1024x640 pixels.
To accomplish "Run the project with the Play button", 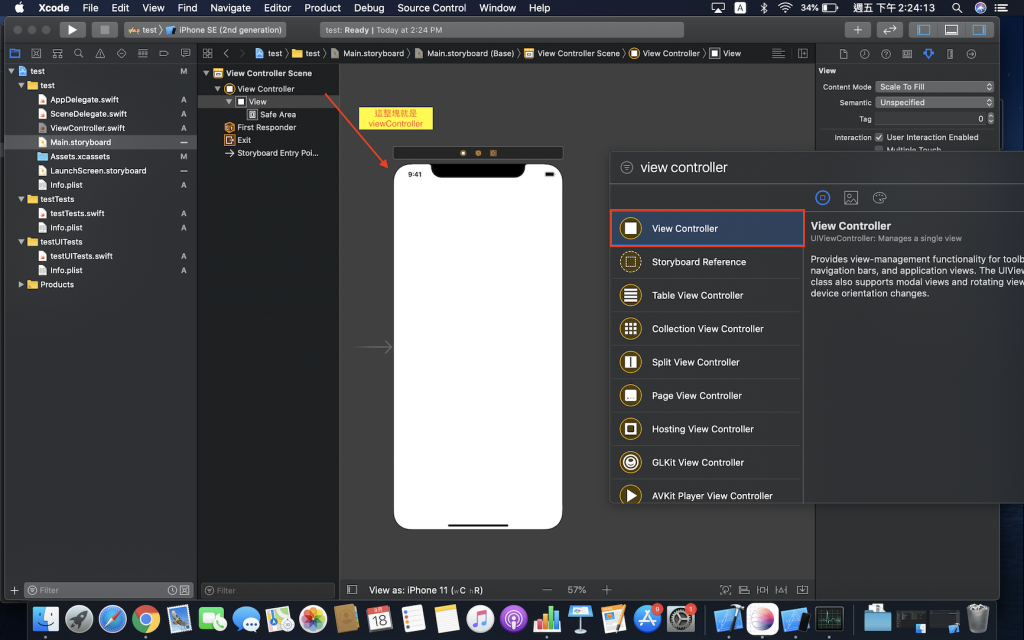I will pos(72,29).
